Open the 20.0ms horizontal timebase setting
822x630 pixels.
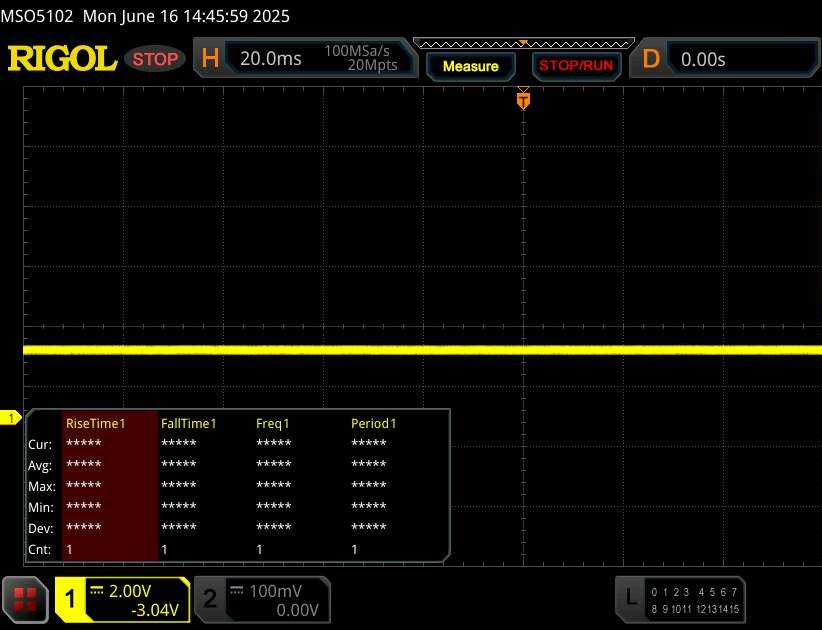[270, 59]
